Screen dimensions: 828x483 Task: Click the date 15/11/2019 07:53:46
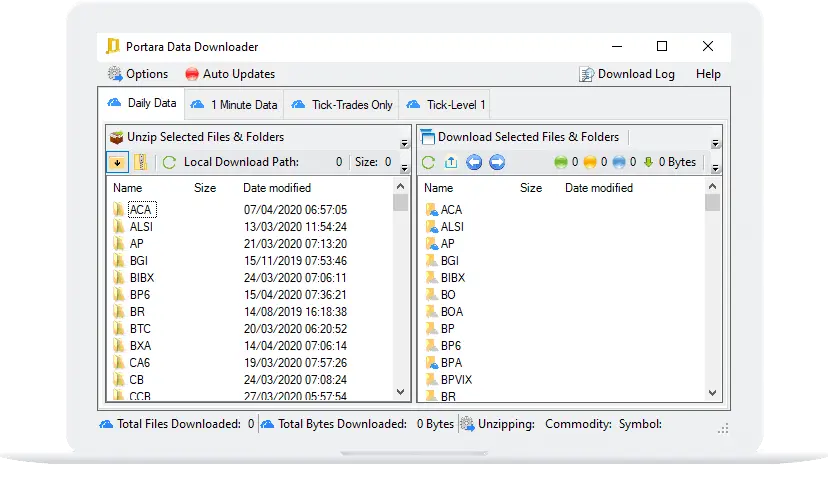[295, 261]
